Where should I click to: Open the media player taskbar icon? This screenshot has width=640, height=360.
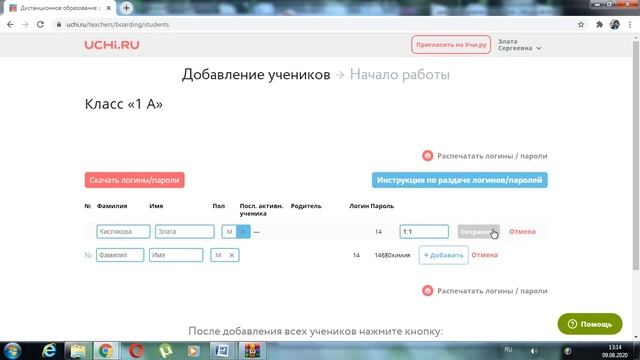coord(193,351)
